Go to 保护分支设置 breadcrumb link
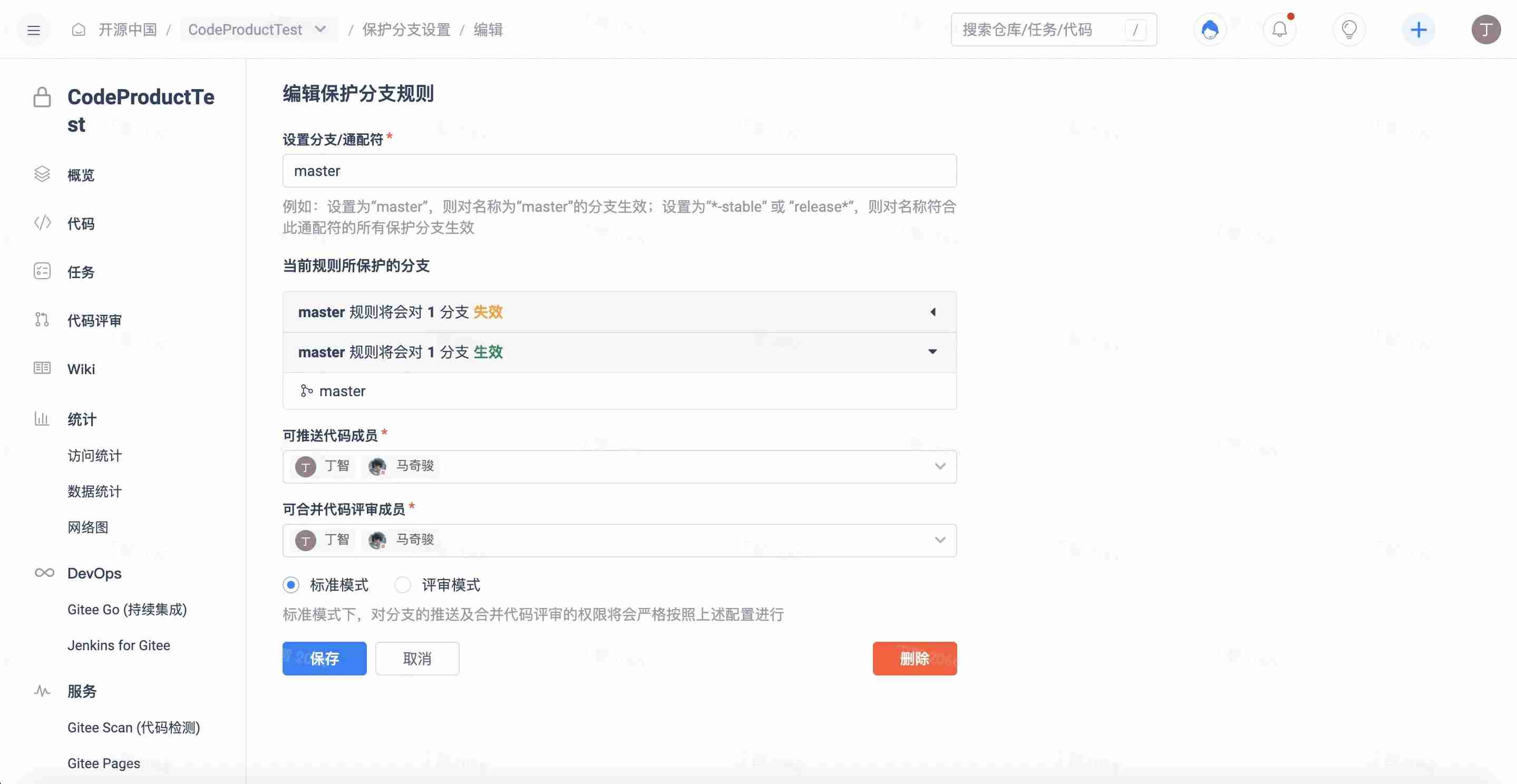Viewport: 1517px width, 784px height. pyautogui.click(x=406, y=30)
